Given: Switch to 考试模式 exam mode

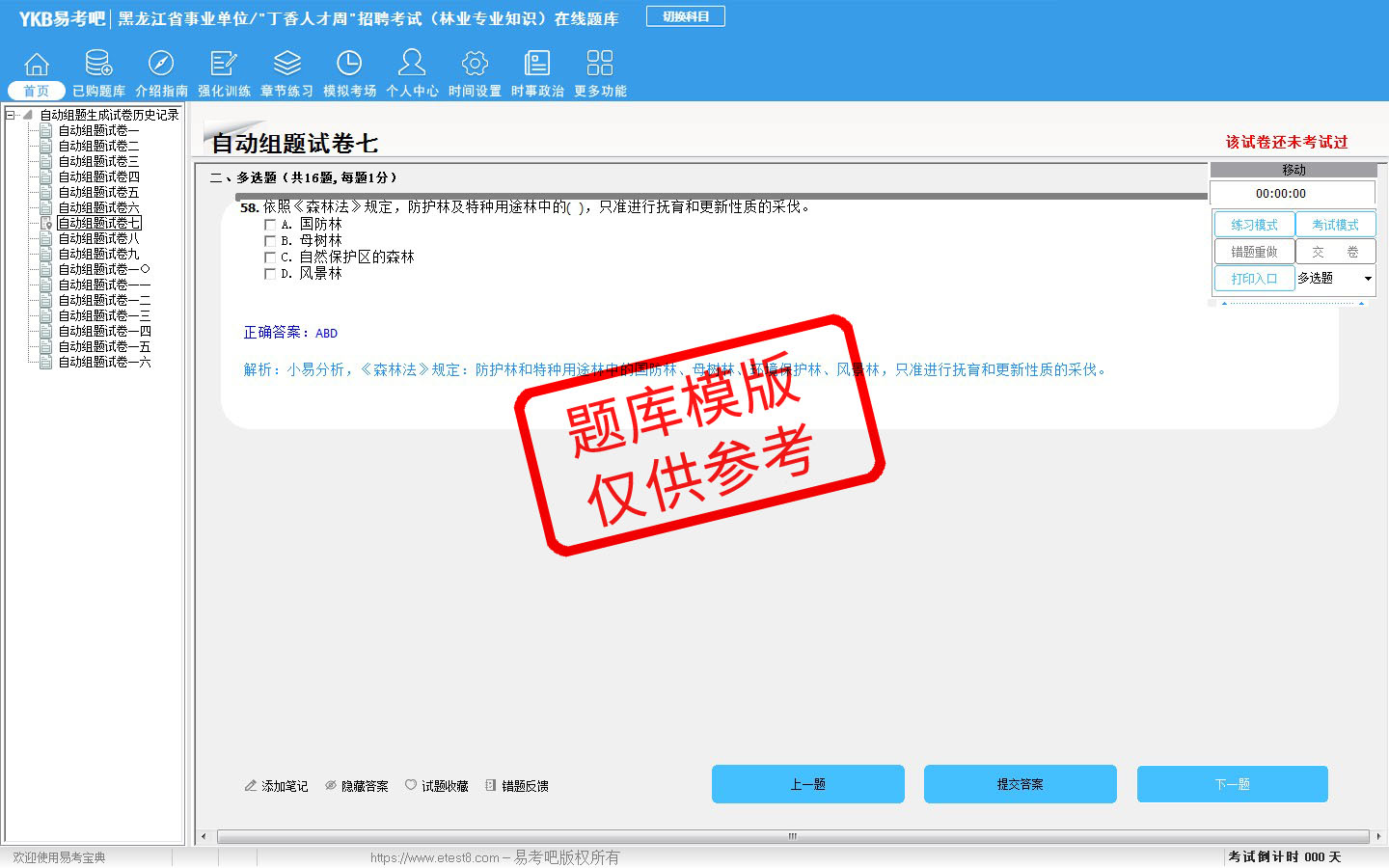Looking at the screenshot, I should coord(1335,225).
